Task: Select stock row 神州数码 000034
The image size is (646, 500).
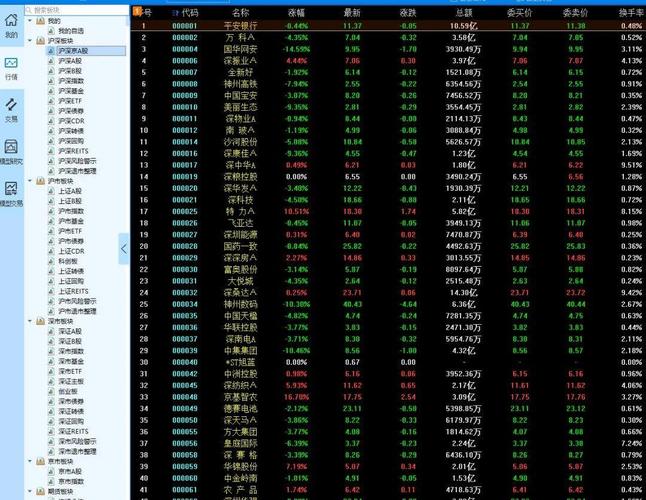Action: click(x=388, y=304)
